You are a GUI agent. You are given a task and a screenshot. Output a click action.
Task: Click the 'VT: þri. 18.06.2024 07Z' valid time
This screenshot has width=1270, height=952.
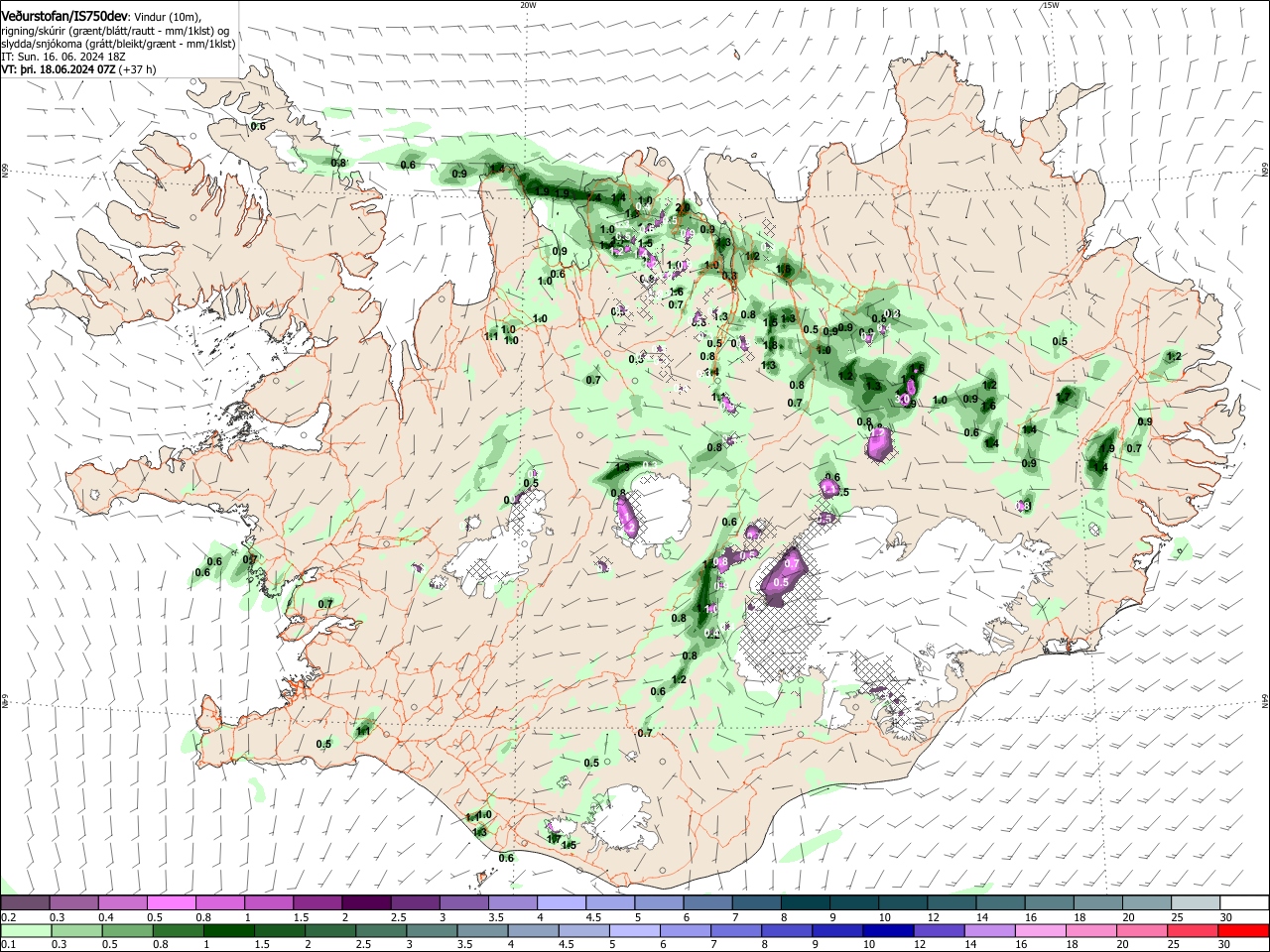(59, 69)
